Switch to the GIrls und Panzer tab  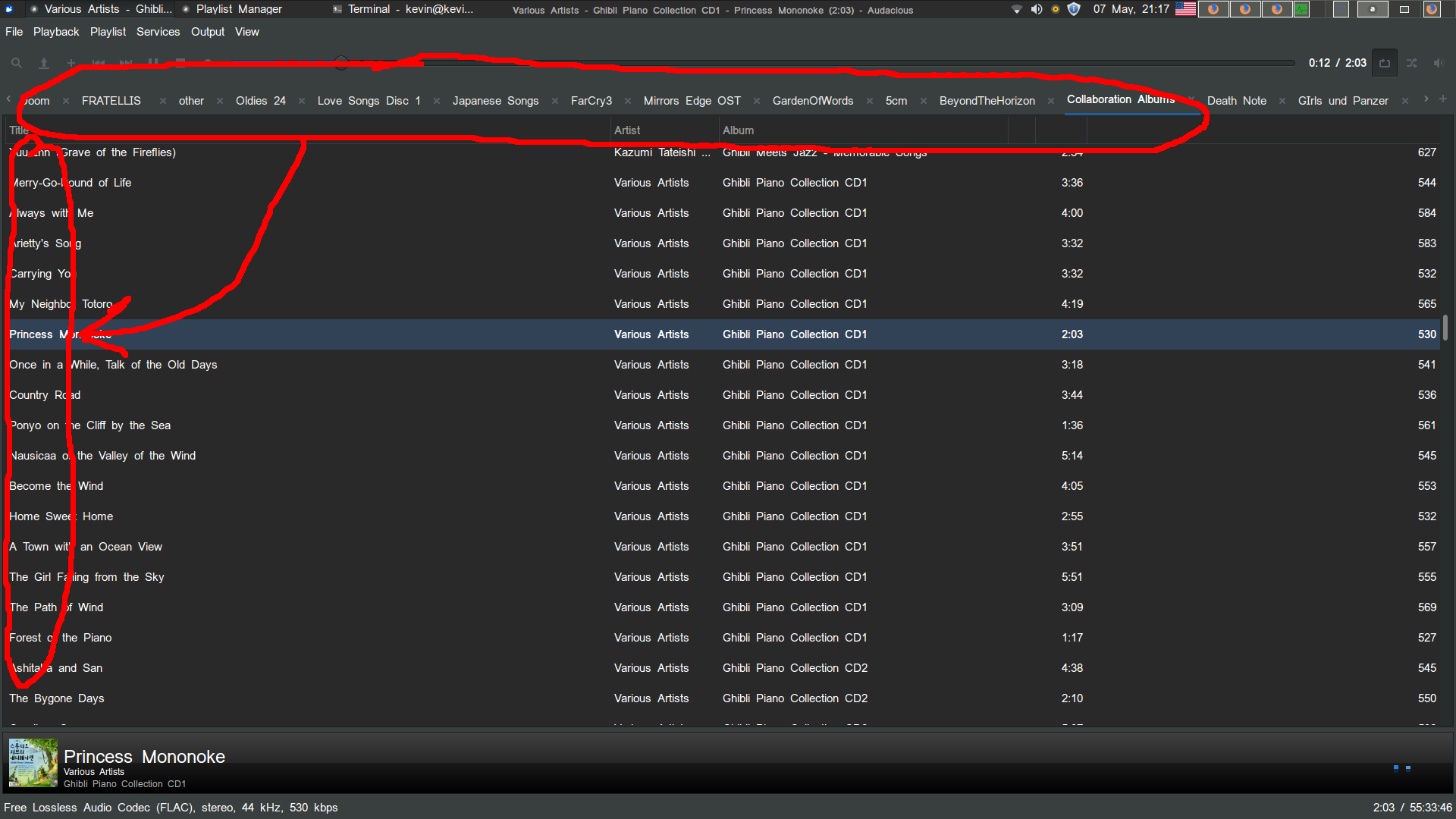(x=1343, y=101)
